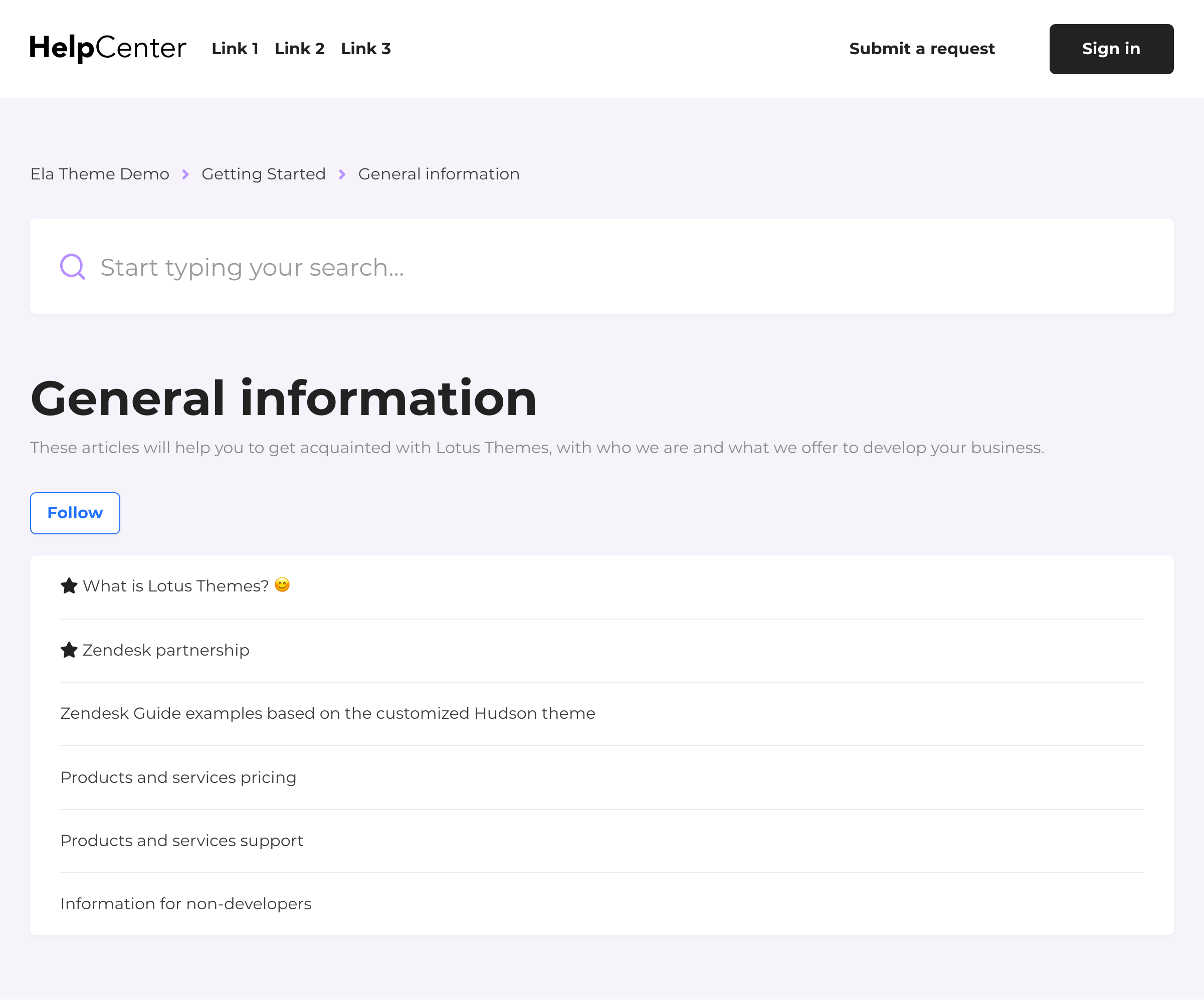Click chevron after Ela Theme Demo breadcrumb
This screenshot has height=1003, width=1204.
tap(185, 174)
